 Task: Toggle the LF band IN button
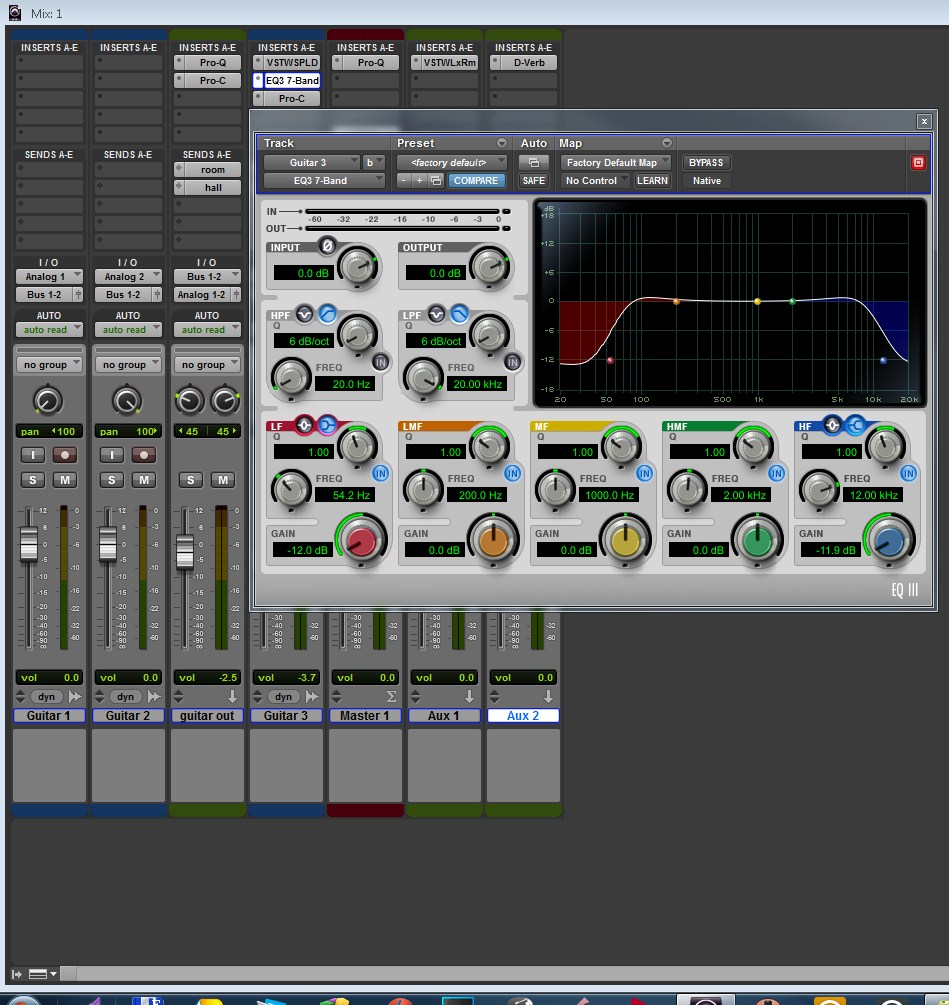coord(381,473)
